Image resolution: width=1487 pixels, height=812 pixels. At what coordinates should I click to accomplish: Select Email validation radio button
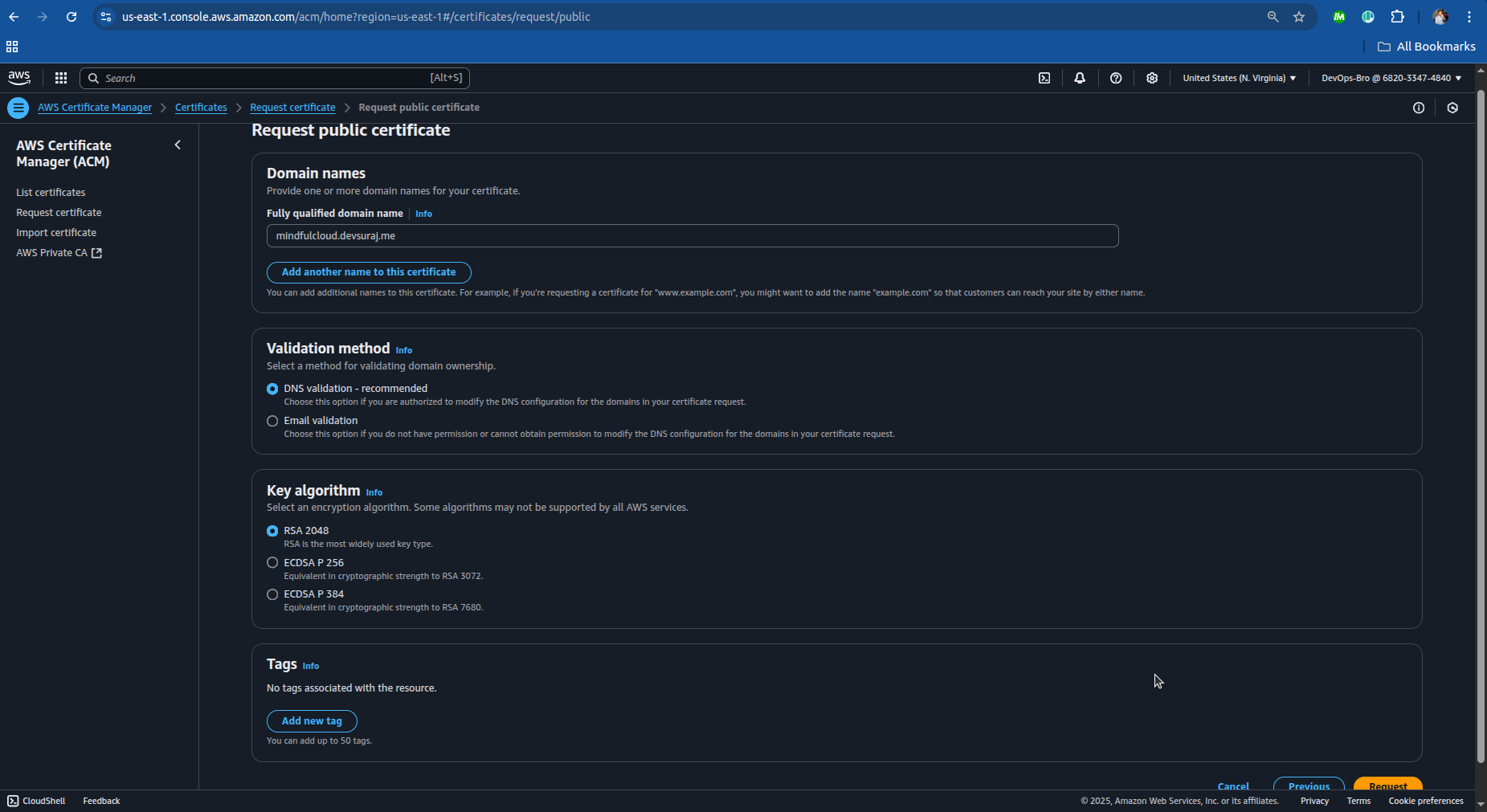(272, 421)
